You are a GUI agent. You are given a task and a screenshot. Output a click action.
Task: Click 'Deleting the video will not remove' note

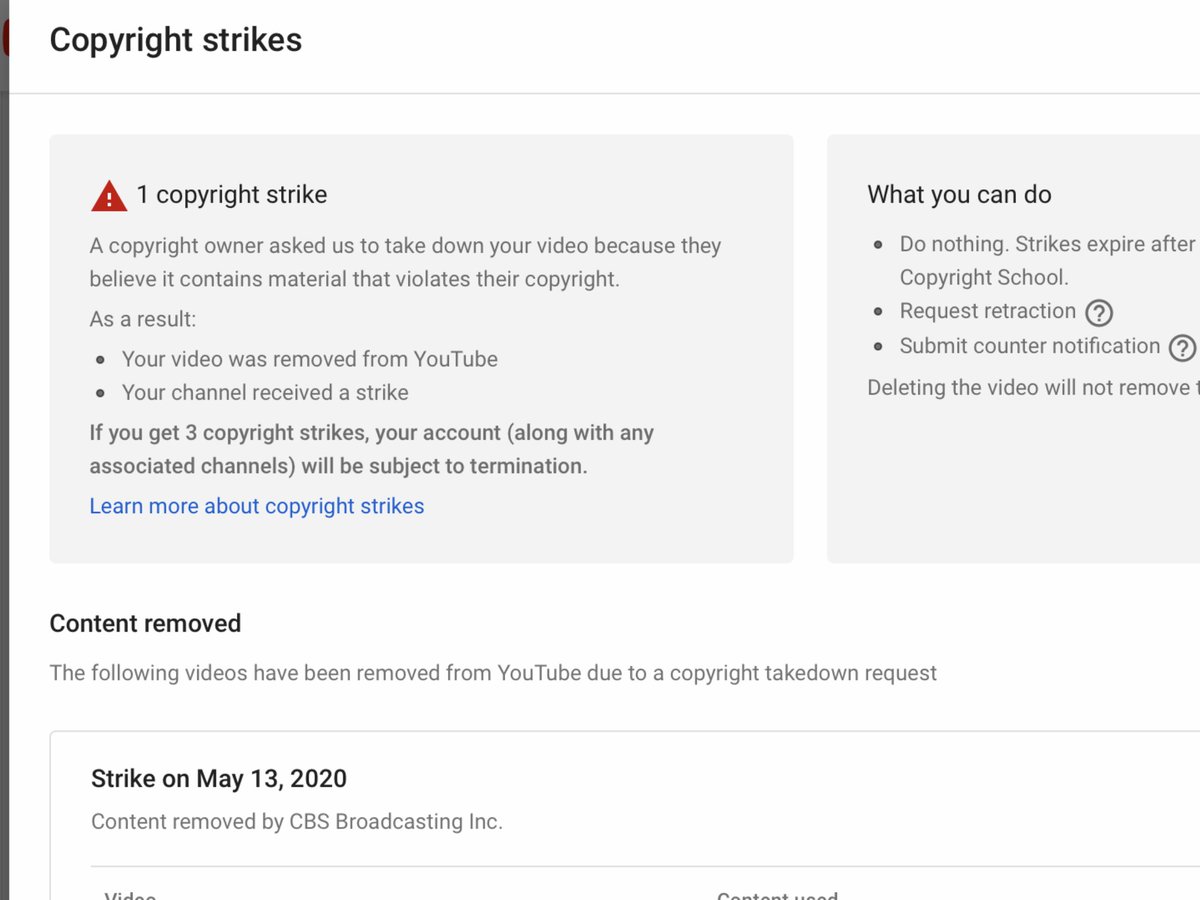click(1033, 388)
